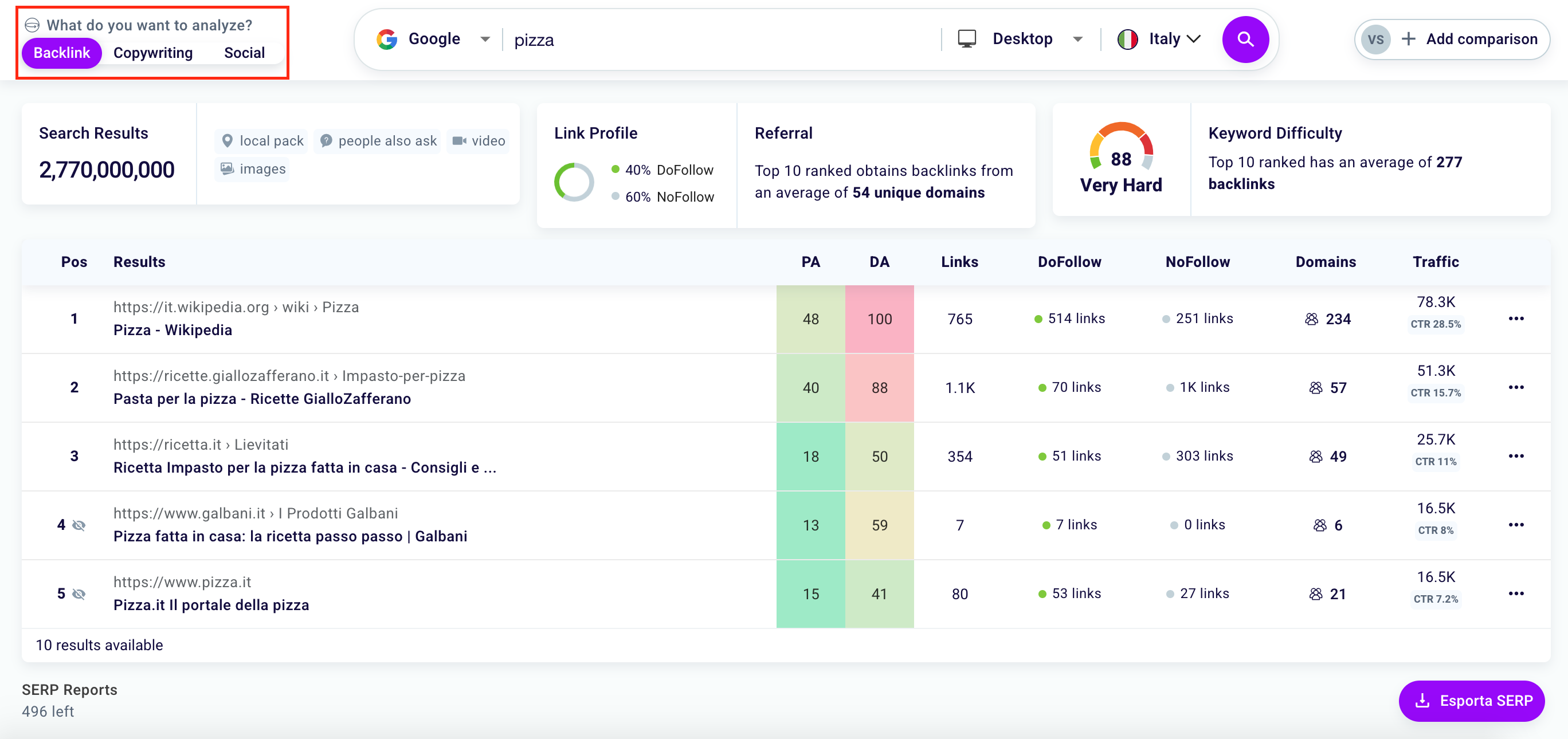Click the purple search magnifier button
The width and height of the screenshot is (1568, 739).
pyautogui.click(x=1245, y=40)
